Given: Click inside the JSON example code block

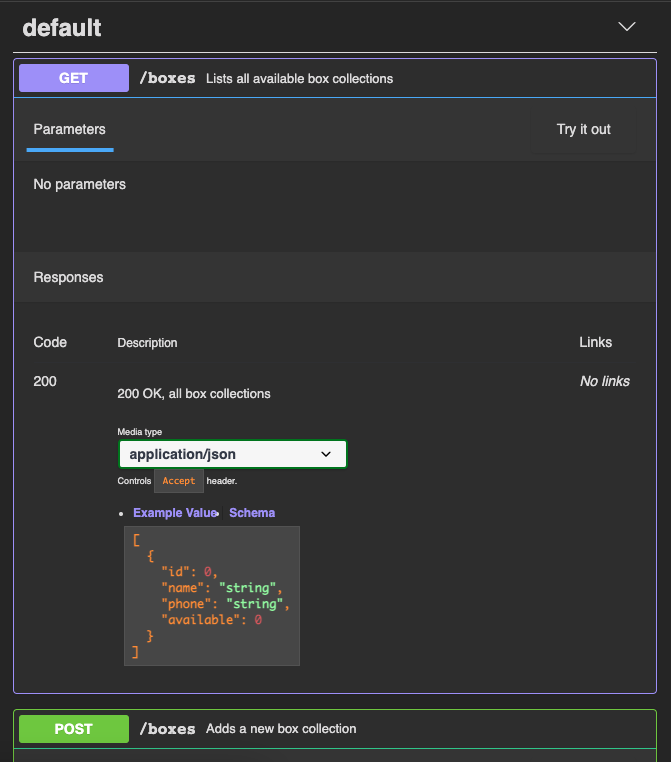Looking at the screenshot, I should click(211, 595).
